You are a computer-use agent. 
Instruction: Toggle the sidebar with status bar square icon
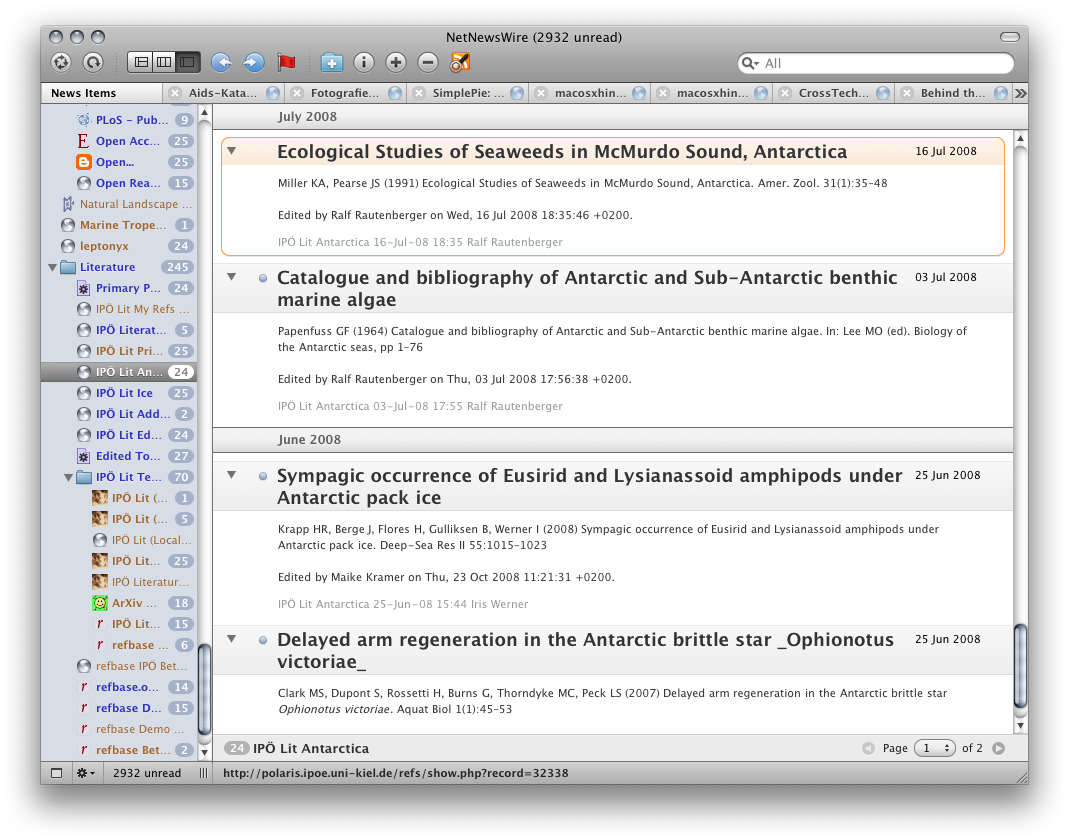coord(57,773)
